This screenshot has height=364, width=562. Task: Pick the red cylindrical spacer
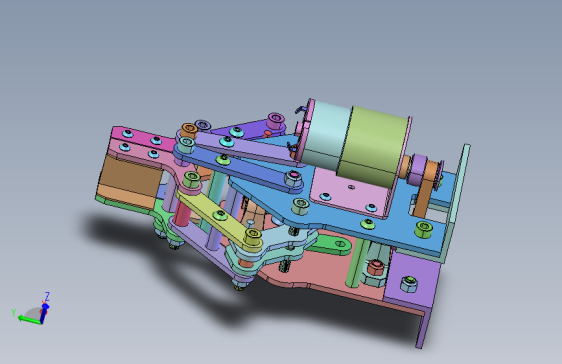(182, 212)
